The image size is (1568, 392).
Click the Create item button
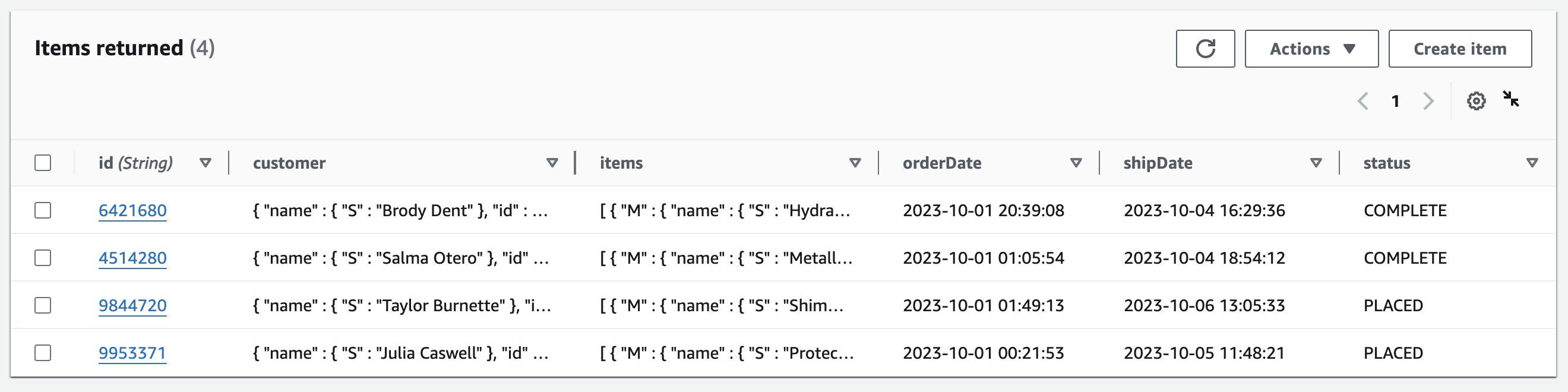pos(1460,49)
